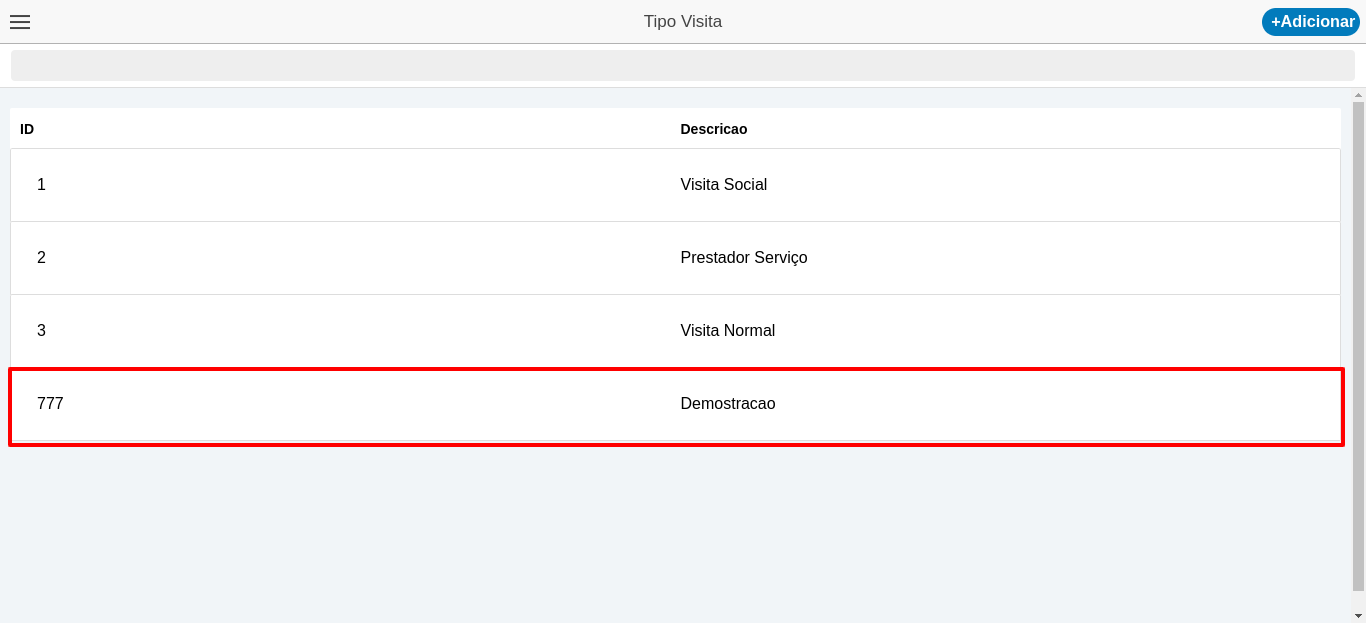Click the ID cell with value 3

click(x=41, y=331)
